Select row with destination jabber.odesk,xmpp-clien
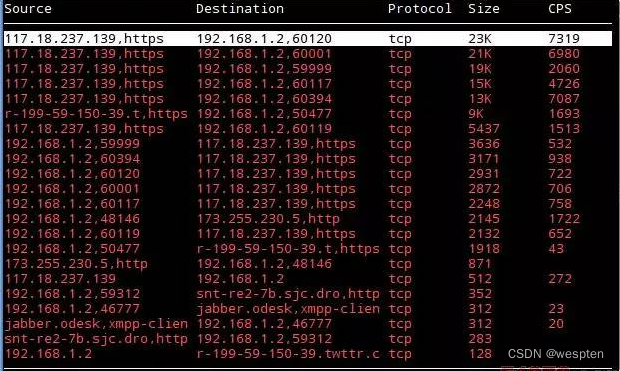Screen dimensions: 620x371 (x=308, y=309)
